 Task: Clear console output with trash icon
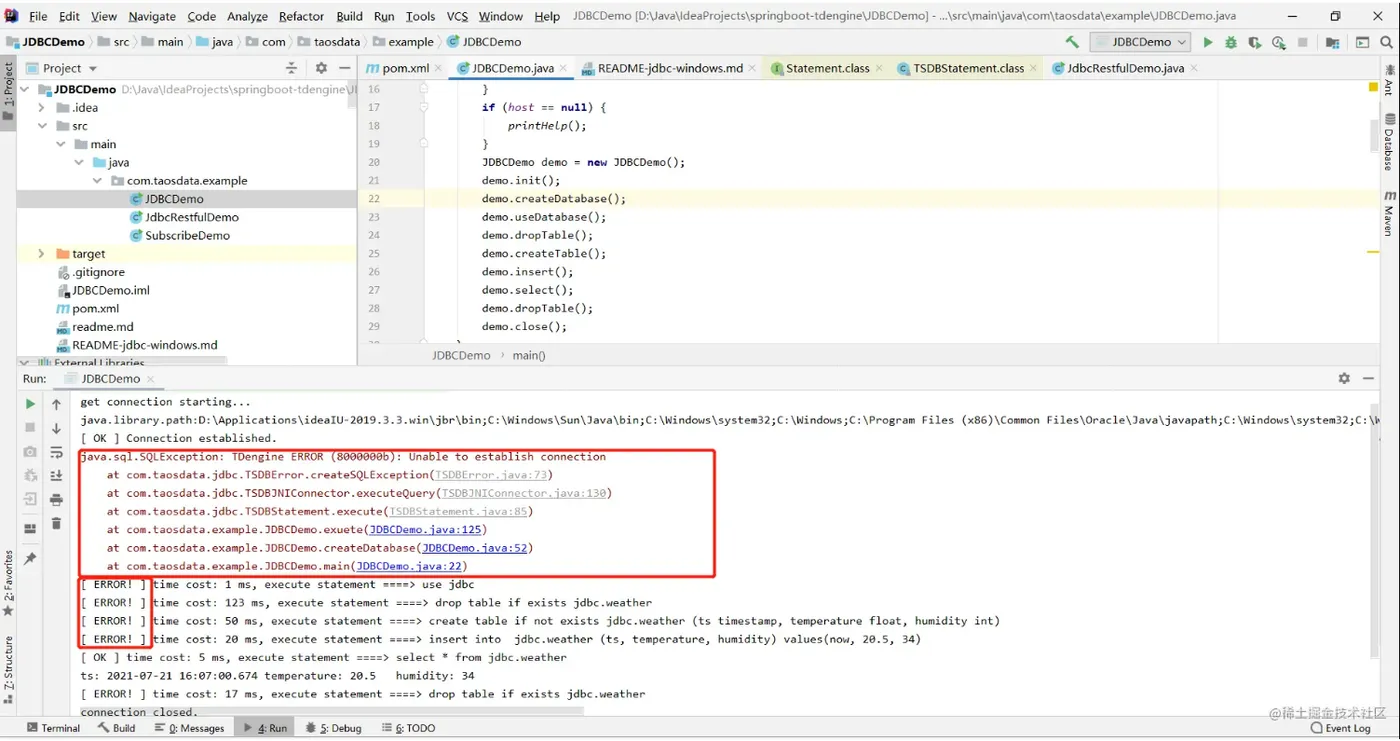click(x=56, y=524)
